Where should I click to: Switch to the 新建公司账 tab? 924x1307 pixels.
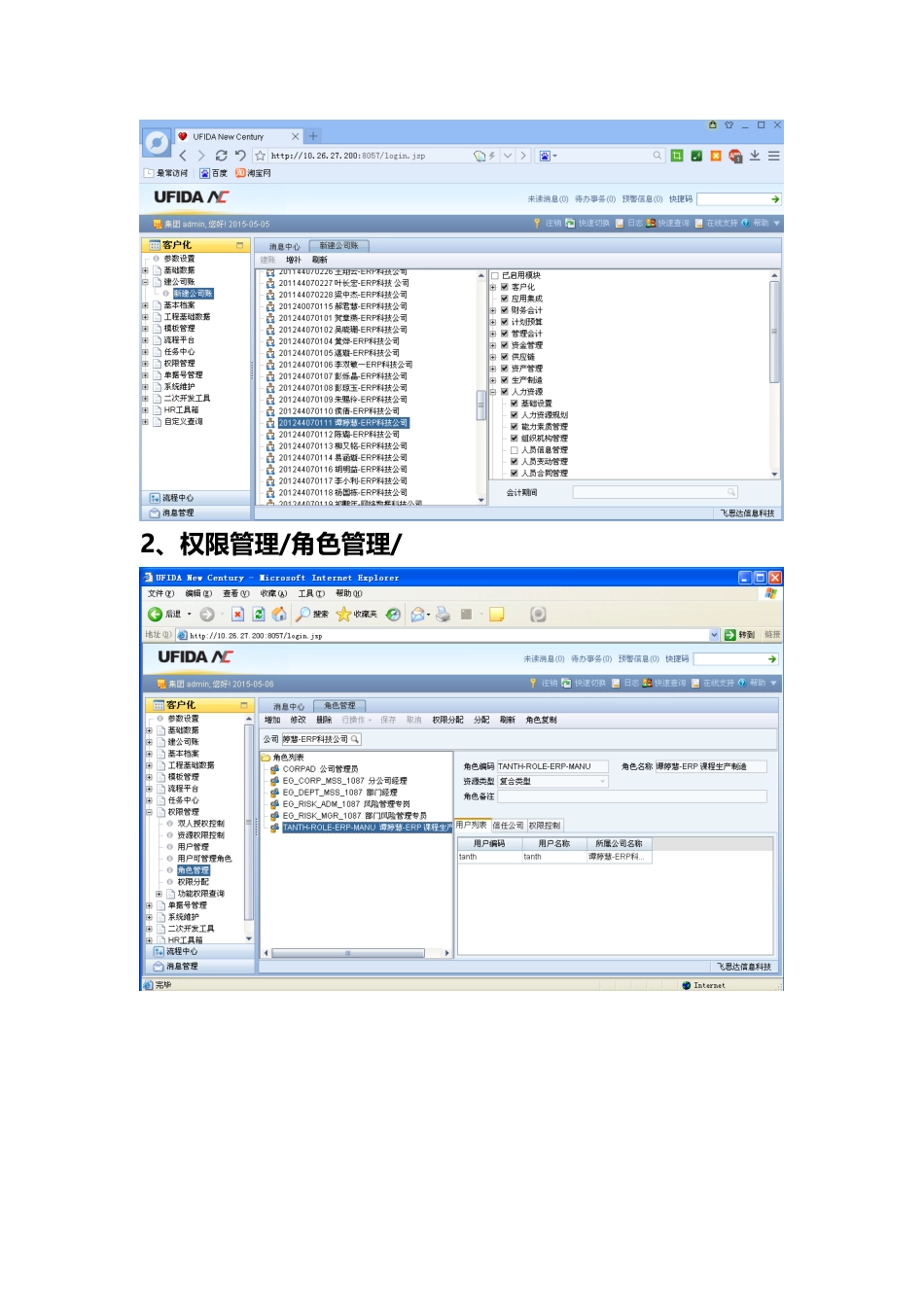339,246
